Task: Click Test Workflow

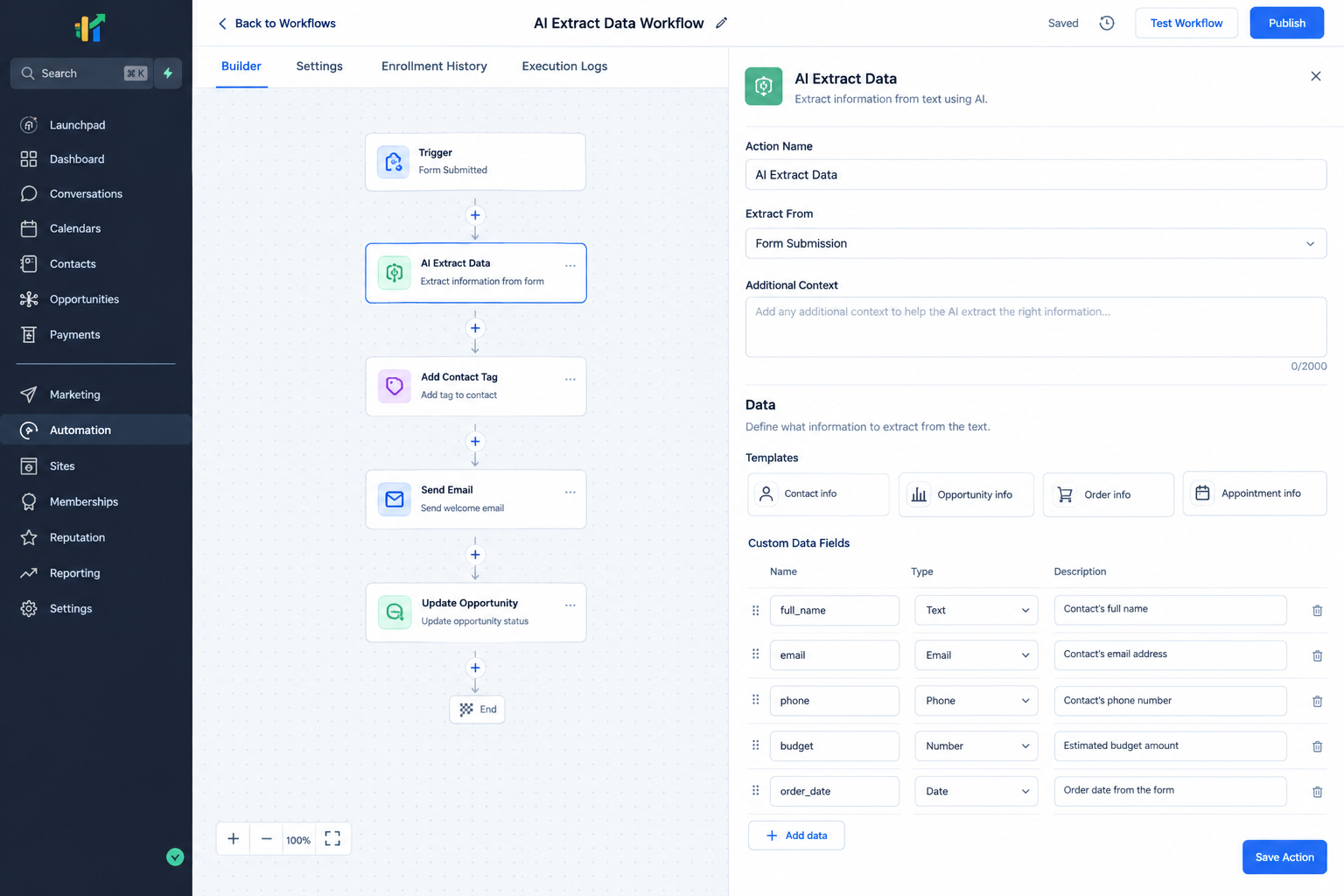Action: (1186, 24)
